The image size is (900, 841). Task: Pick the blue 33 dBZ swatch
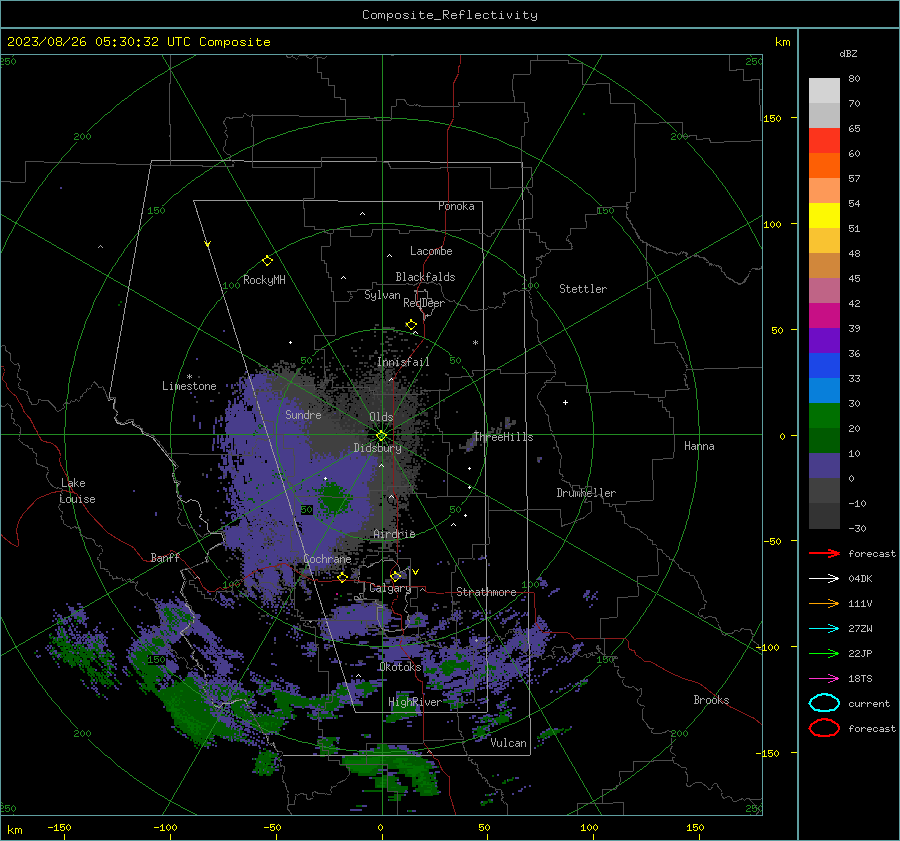point(824,365)
